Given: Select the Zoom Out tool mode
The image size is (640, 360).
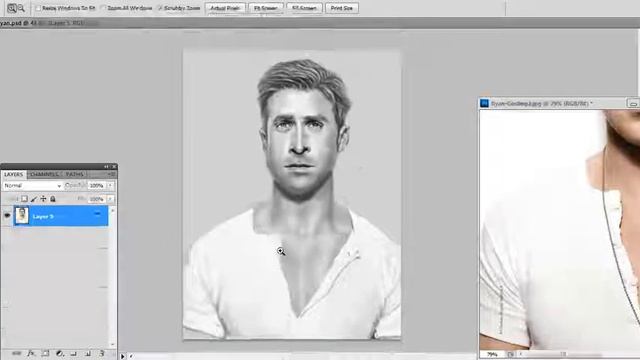Looking at the screenshot, I should click(21, 8).
